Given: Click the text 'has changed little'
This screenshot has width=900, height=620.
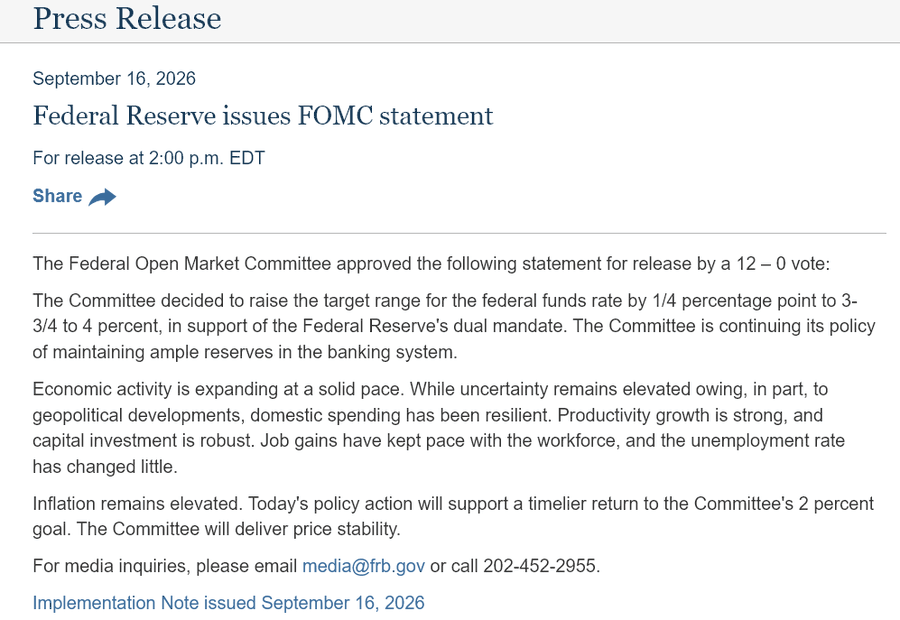Looking at the screenshot, I should [x=103, y=467].
